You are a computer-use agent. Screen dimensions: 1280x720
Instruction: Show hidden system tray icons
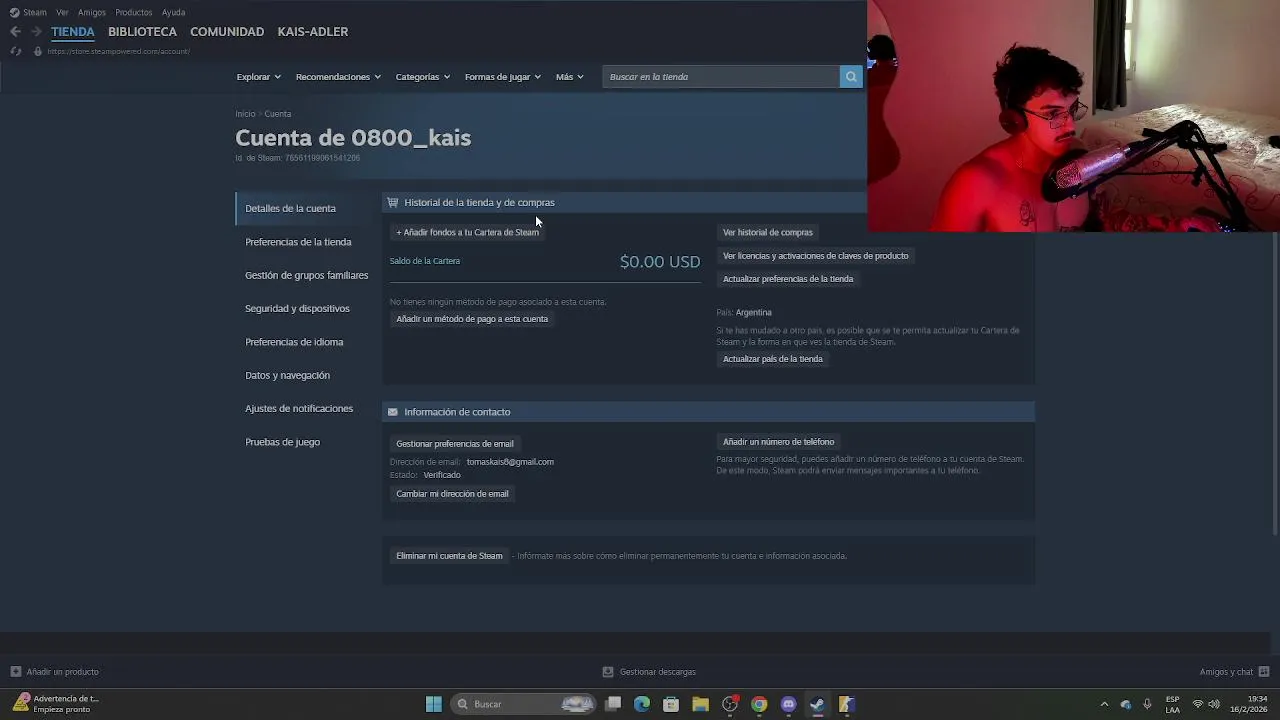[x=1104, y=704]
